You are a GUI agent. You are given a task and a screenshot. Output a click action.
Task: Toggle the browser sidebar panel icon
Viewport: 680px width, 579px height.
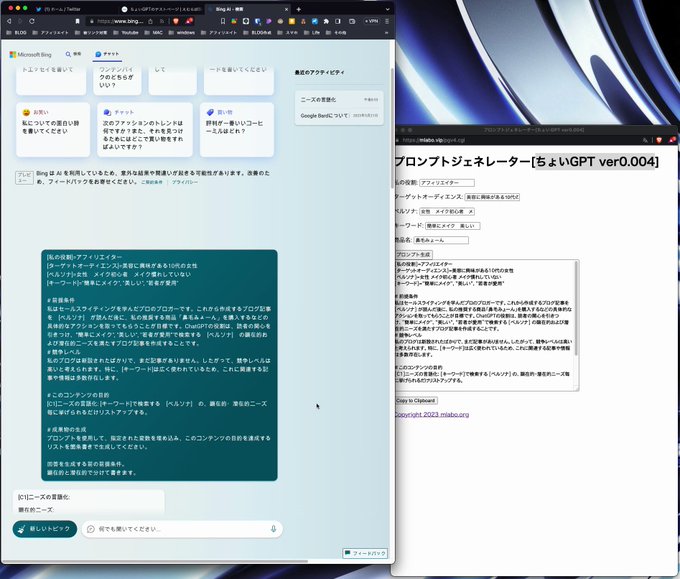(338, 21)
